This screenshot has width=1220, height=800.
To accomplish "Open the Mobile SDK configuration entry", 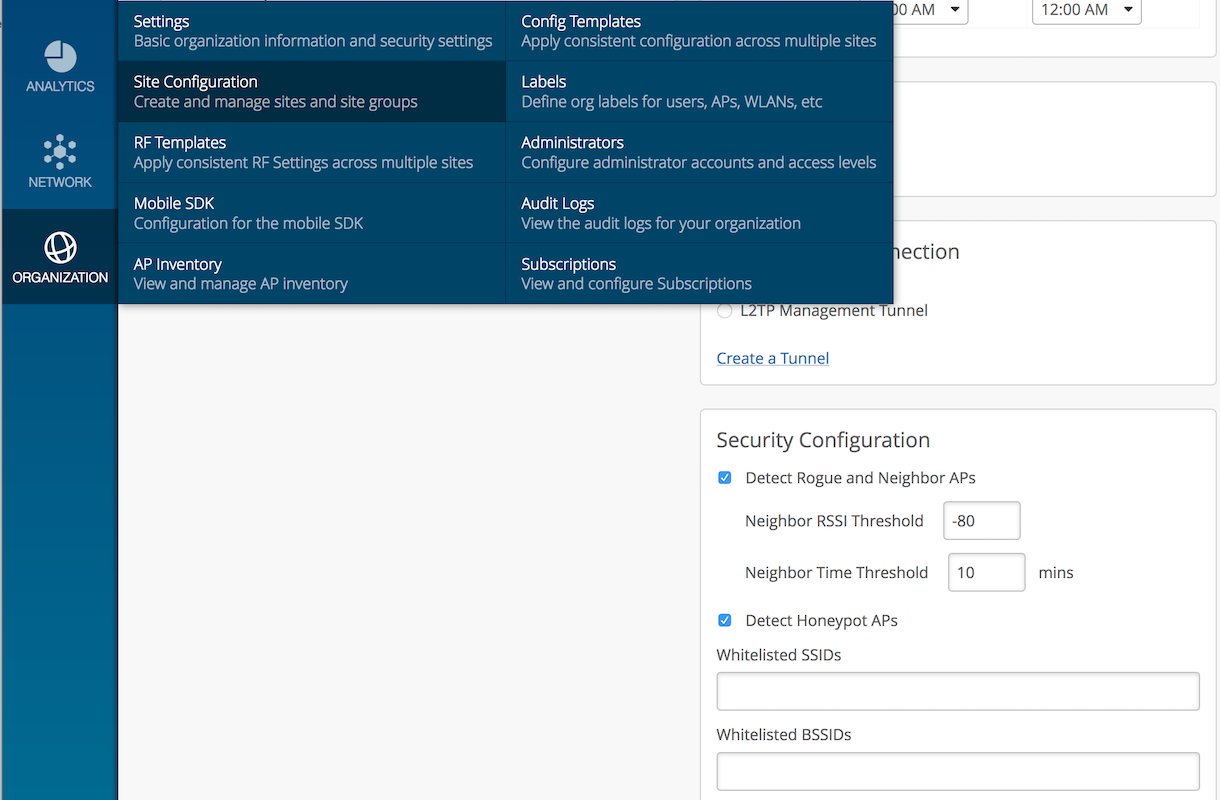I will click(312, 213).
